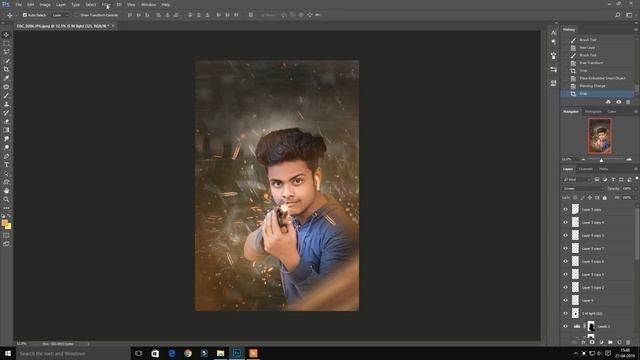Image resolution: width=640 pixels, height=360 pixels.
Task: Select the Pen tool
Action: point(6,156)
